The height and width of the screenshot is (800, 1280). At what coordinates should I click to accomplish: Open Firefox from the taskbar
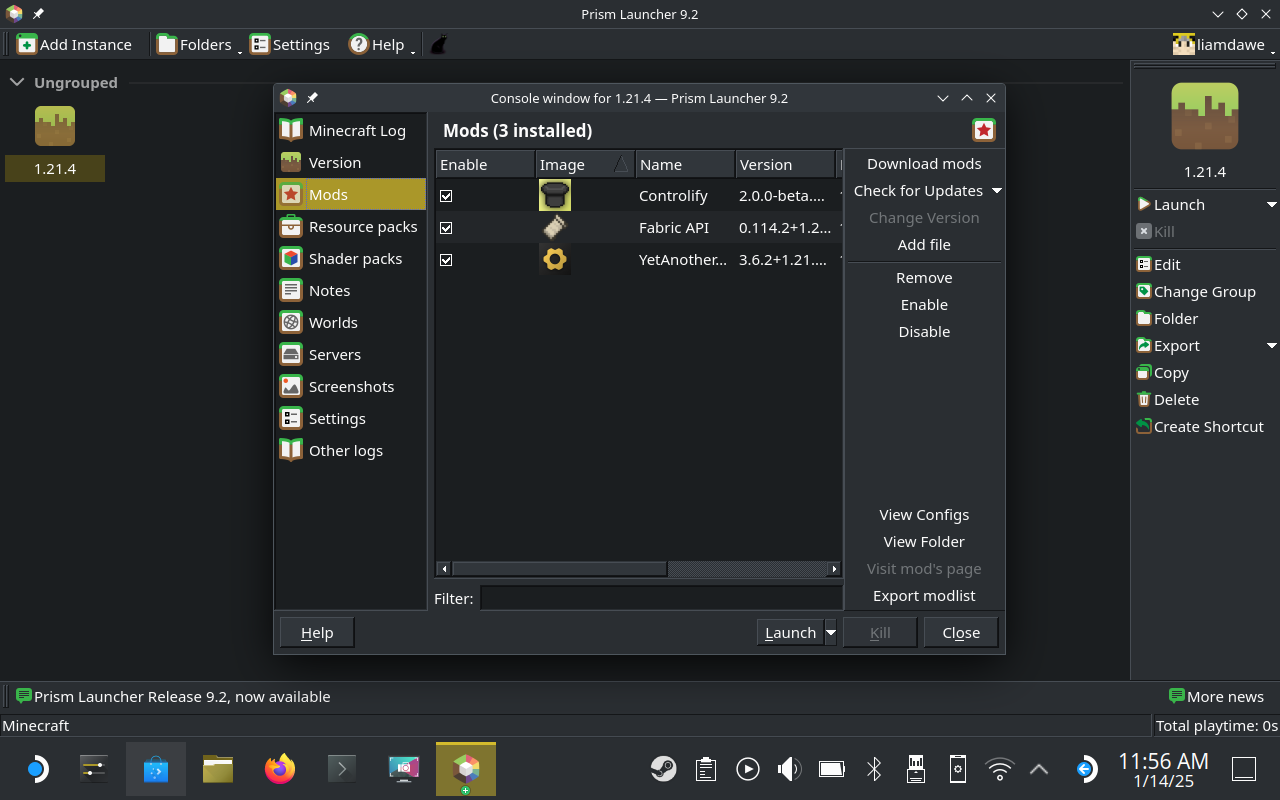(280, 768)
